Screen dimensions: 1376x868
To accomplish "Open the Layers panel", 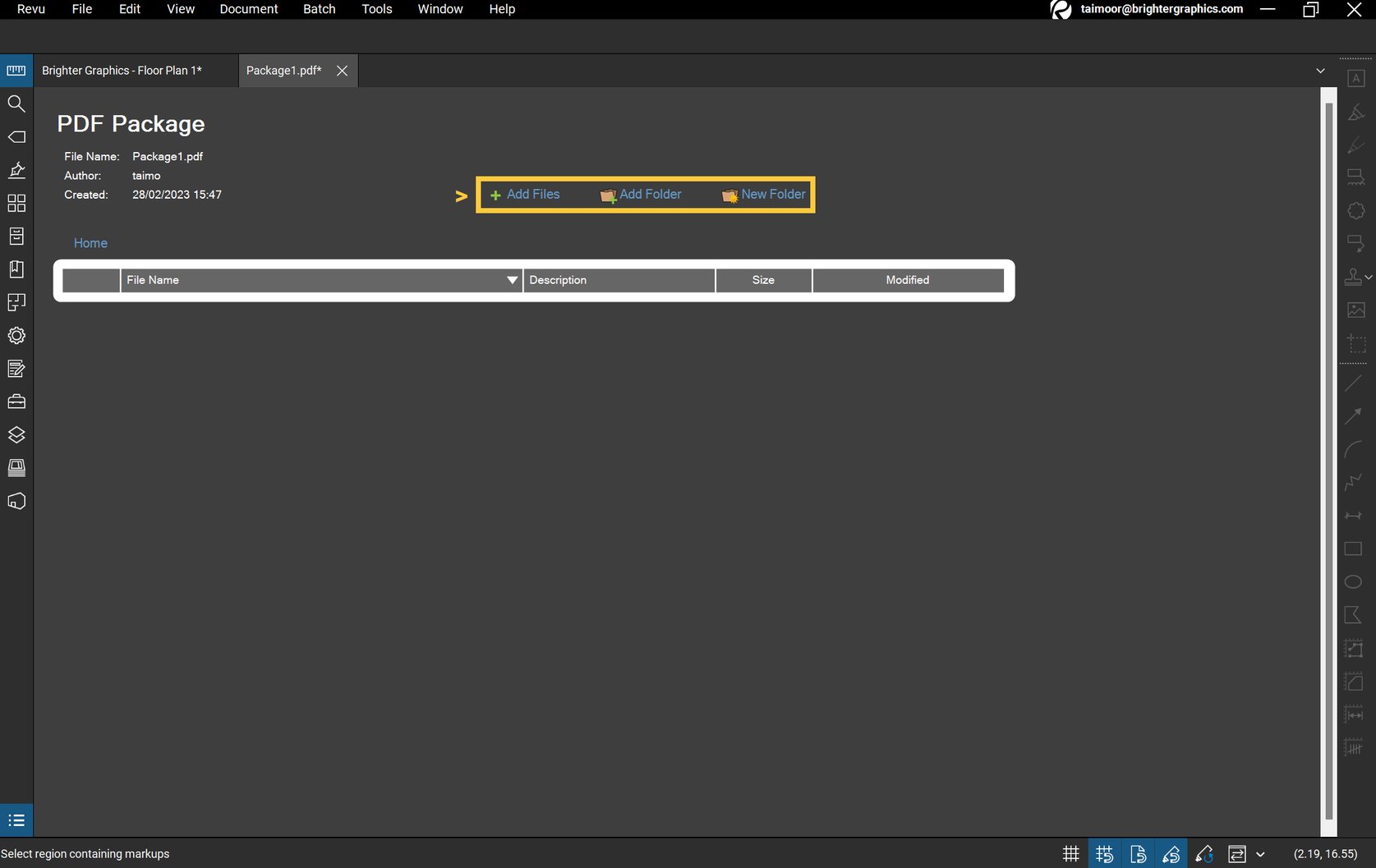I will point(16,434).
